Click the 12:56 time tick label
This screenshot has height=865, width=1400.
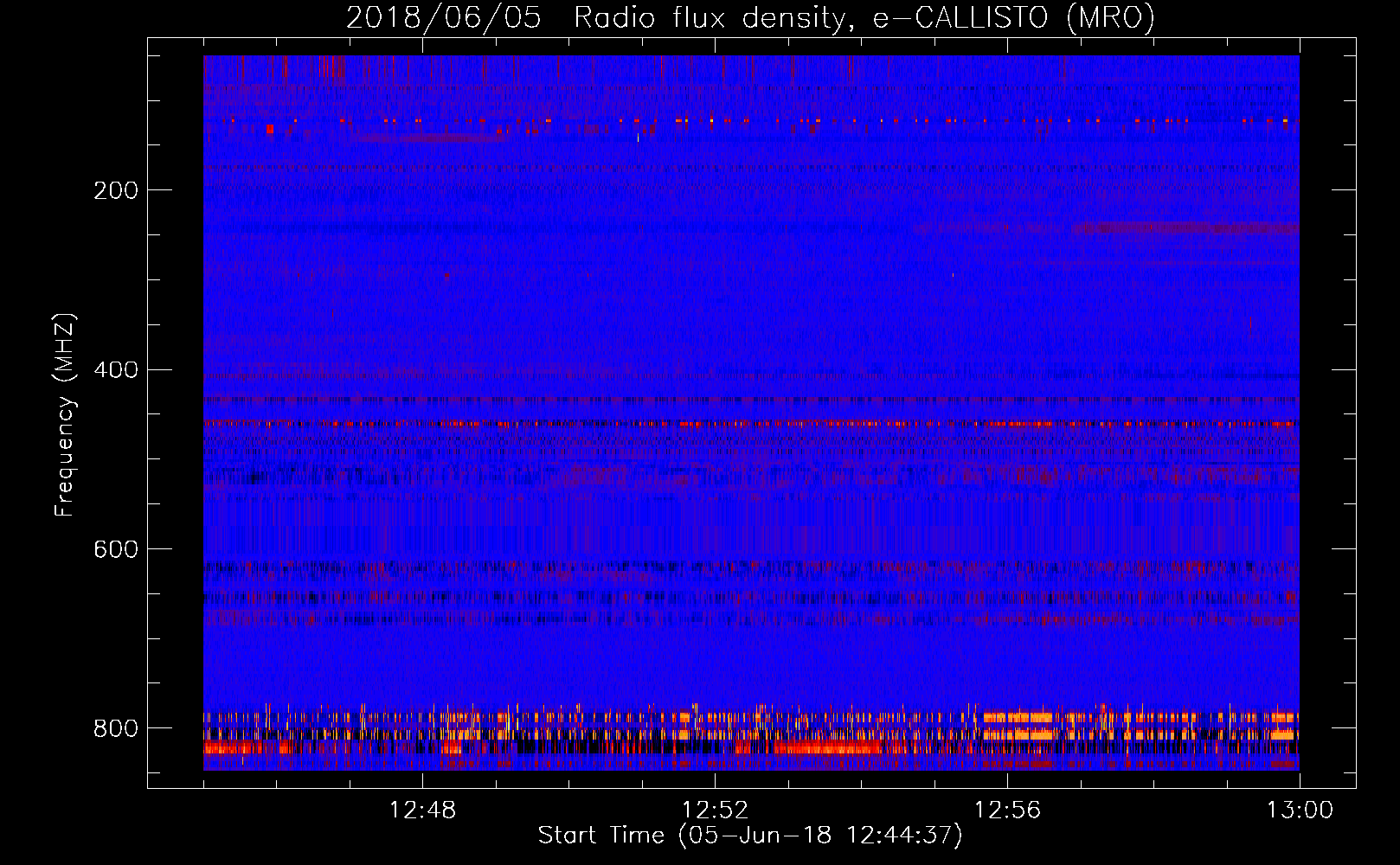[1007, 811]
